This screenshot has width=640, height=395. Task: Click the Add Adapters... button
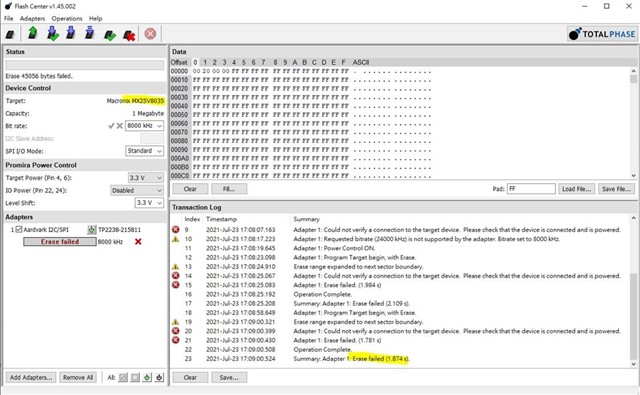pyautogui.click(x=31, y=377)
